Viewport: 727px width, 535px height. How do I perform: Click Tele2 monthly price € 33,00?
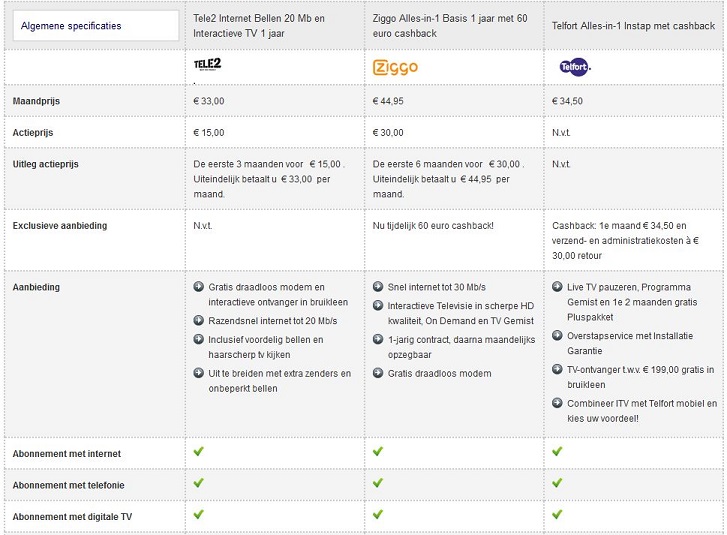(x=209, y=101)
